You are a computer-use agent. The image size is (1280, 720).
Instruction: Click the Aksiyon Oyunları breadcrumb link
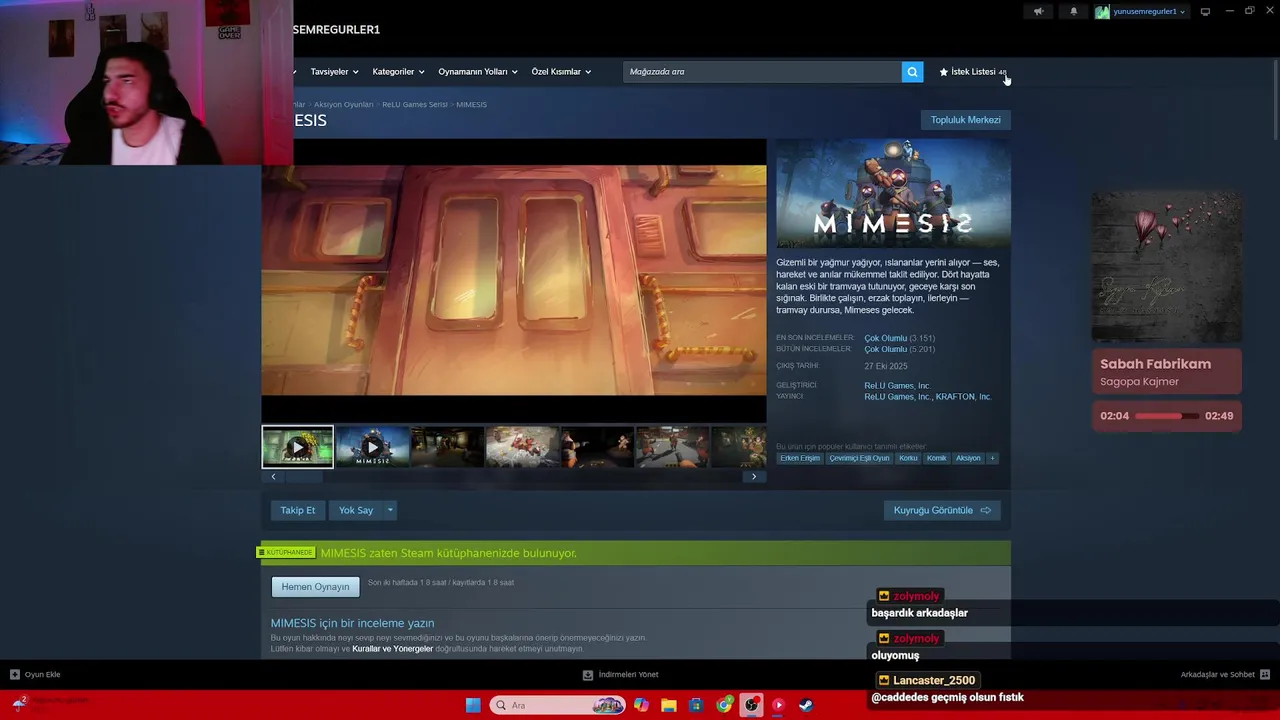(x=343, y=105)
